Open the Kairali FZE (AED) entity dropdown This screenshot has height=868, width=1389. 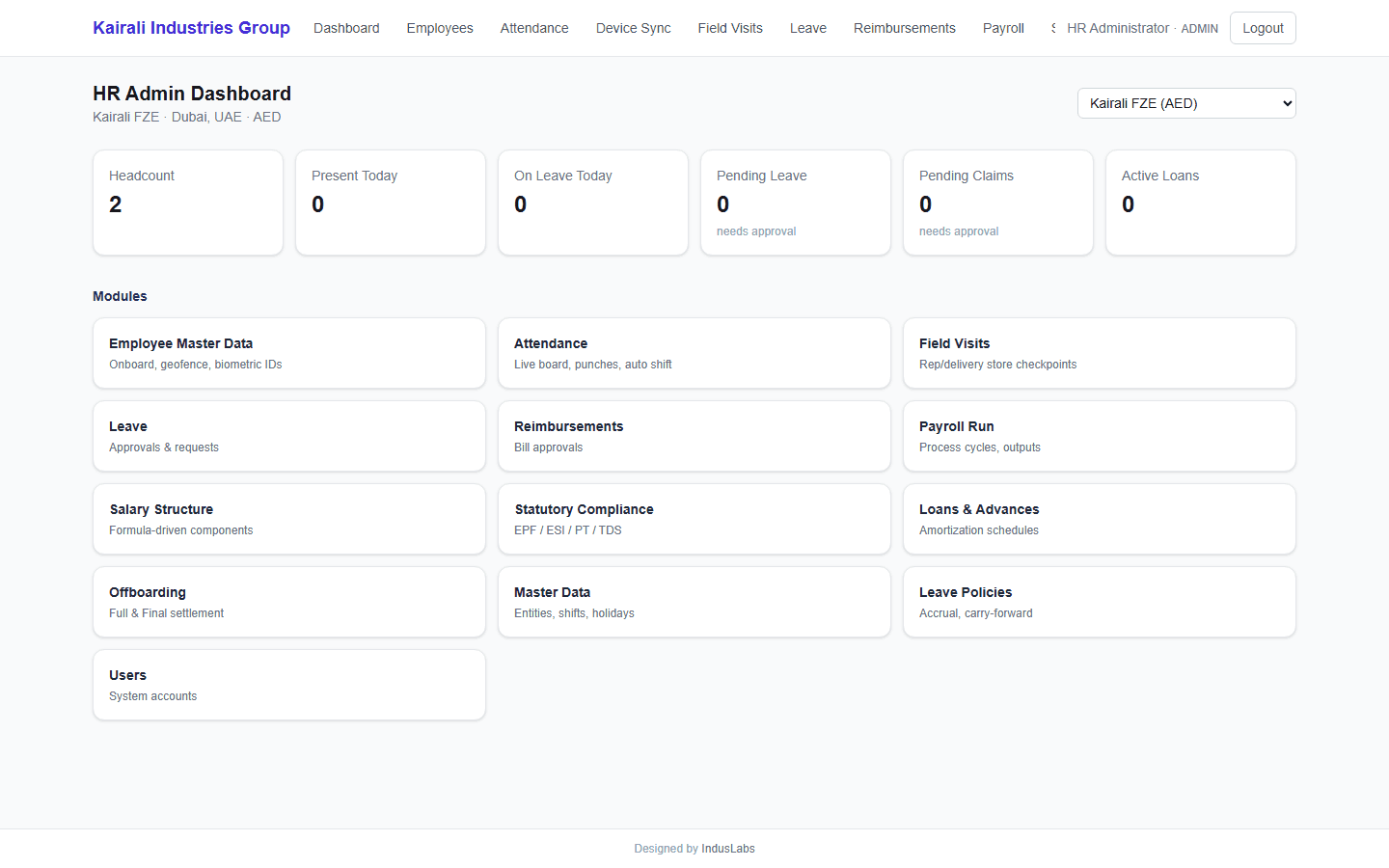pyautogui.click(x=1186, y=103)
